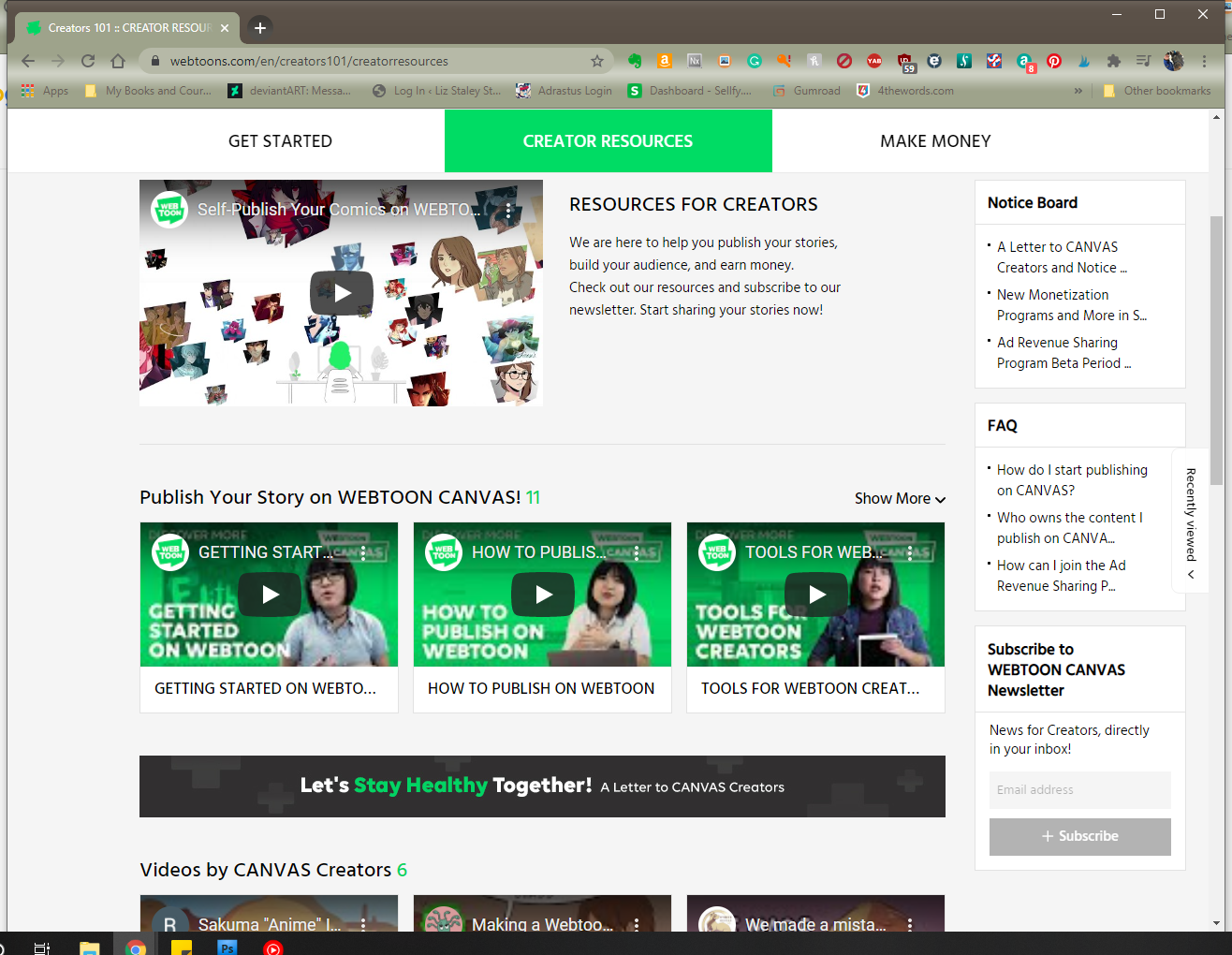Click the red blocked-circle extension icon

844,61
